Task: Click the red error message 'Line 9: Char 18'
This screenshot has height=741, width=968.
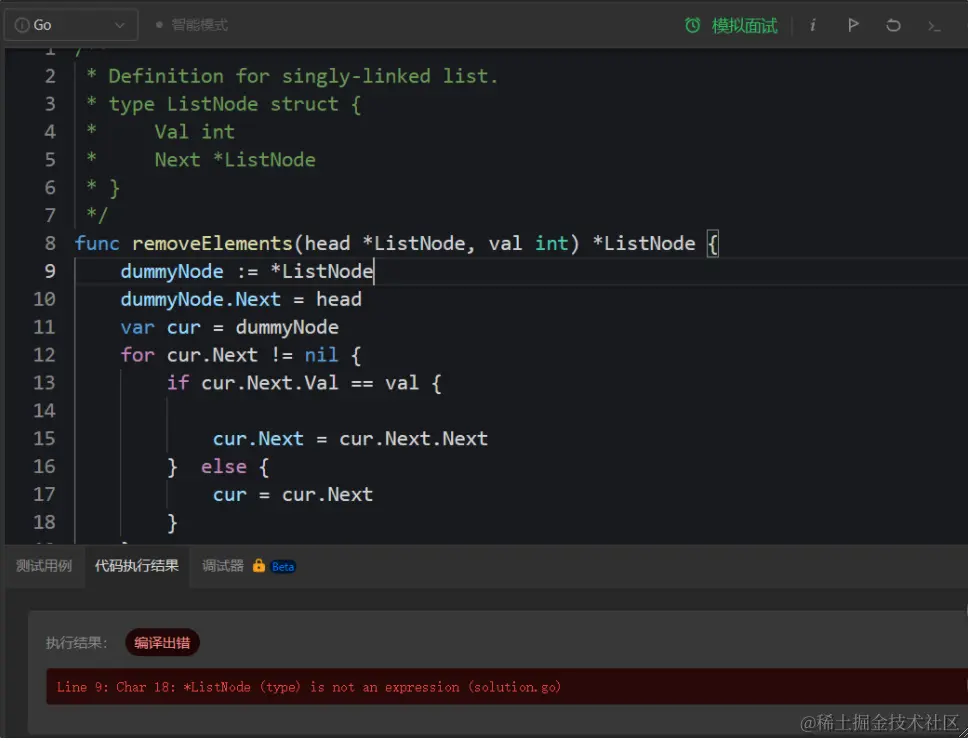Action: [309, 687]
